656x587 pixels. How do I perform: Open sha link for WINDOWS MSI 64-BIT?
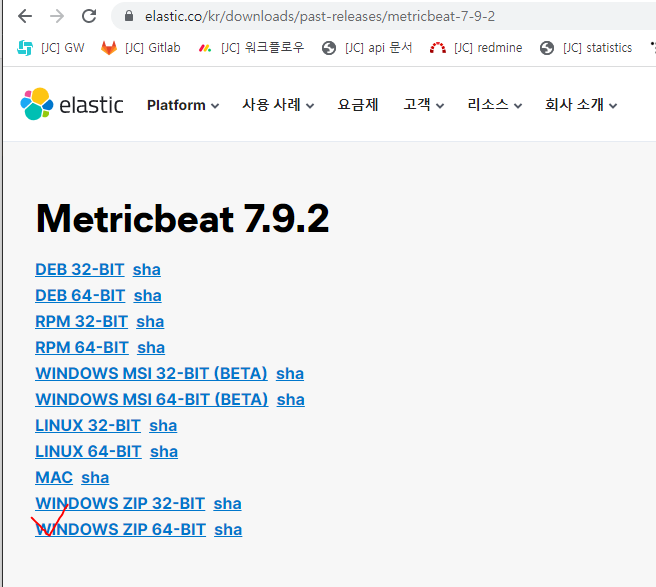290,399
